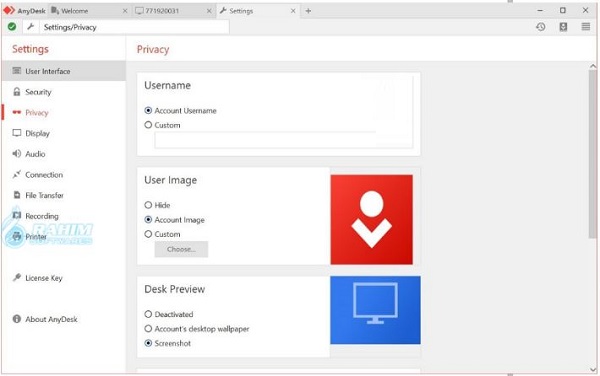Click the scrollbar up arrow
Image resolution: width=600 pixels, height=376 pixels.
[593, 66]
